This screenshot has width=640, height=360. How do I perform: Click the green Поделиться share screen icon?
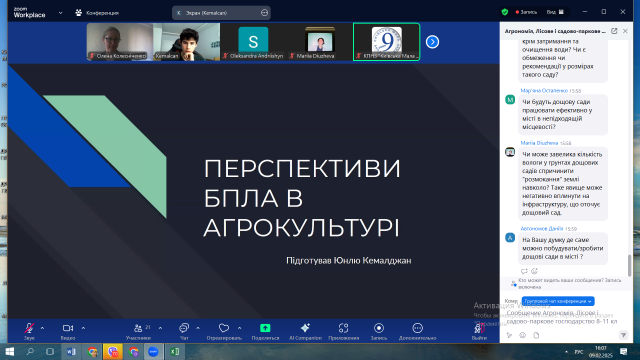click(265, 328)
